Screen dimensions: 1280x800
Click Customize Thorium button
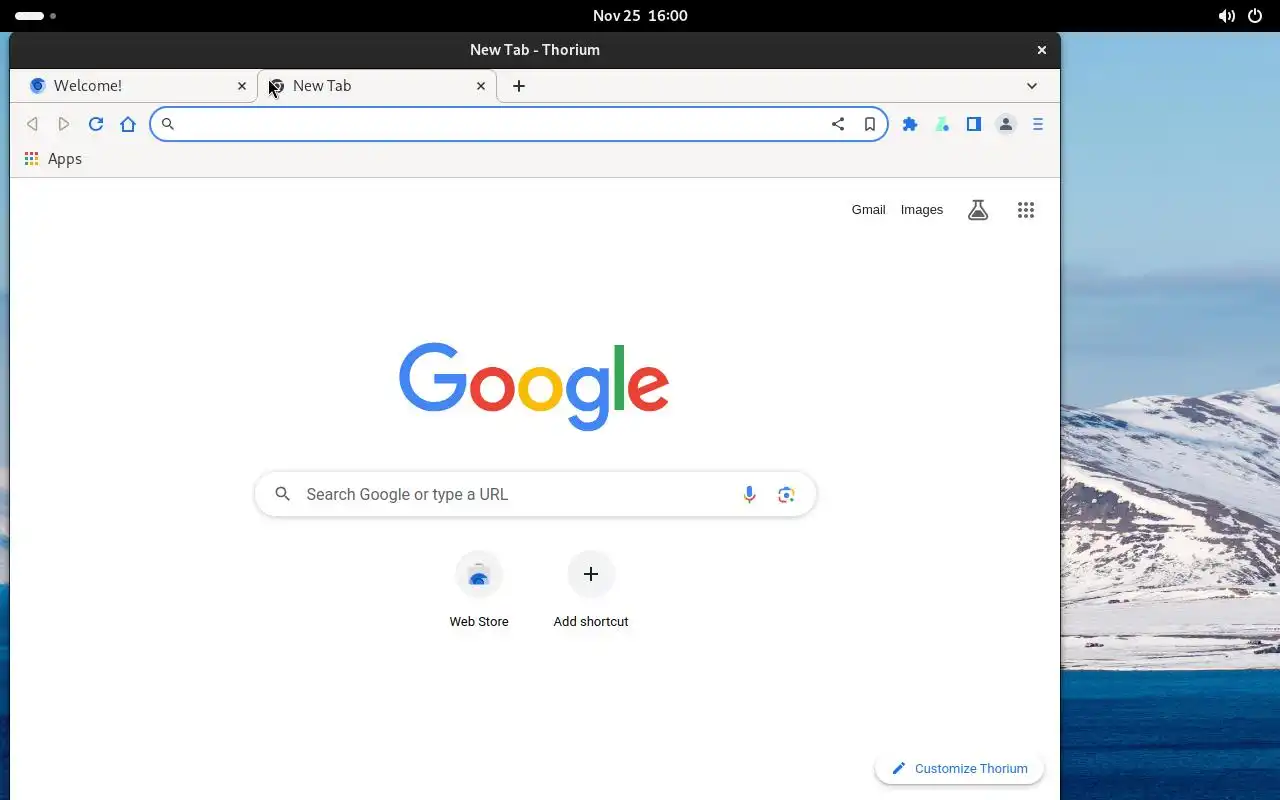pyautogui.click(x=959, y=768)
